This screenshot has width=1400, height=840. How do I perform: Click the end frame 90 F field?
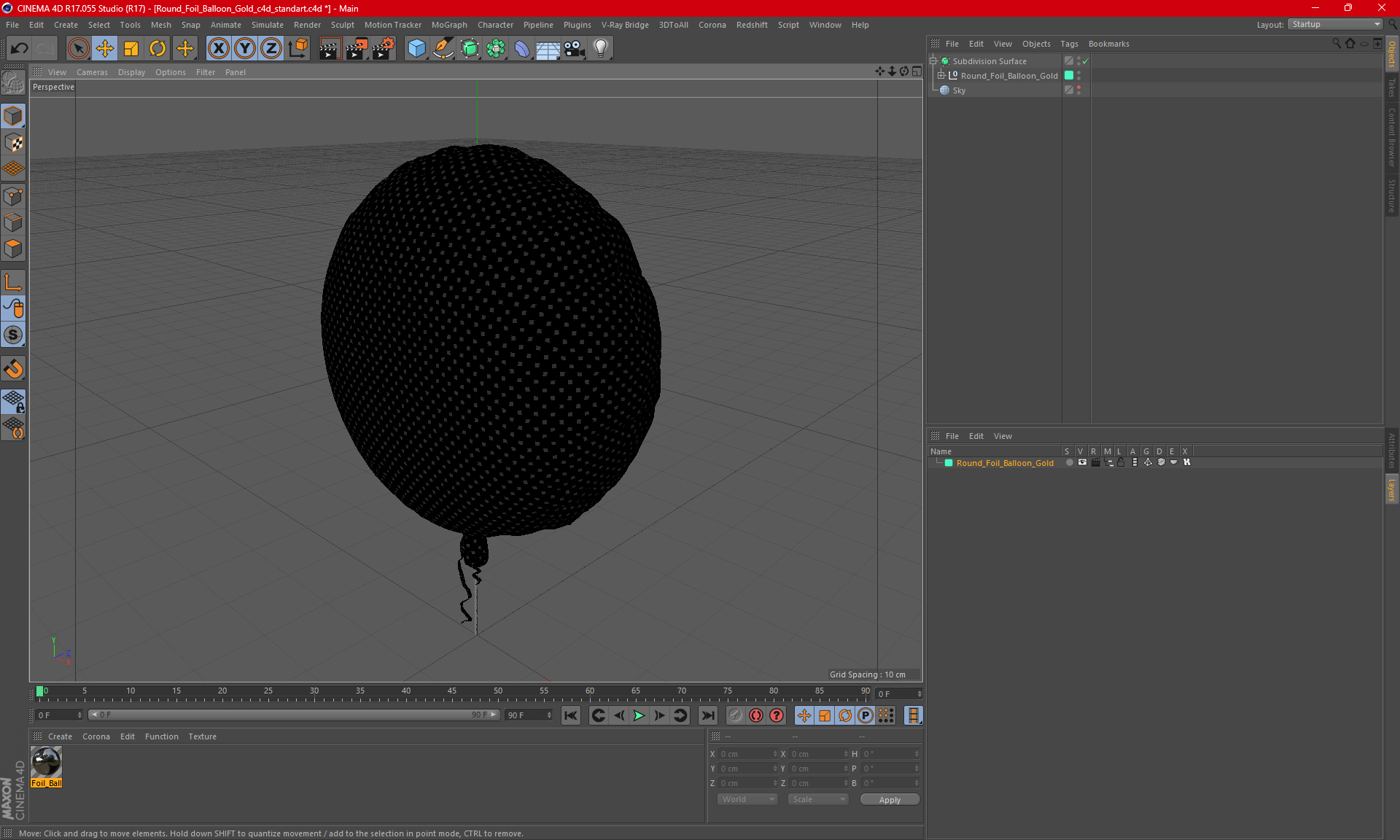529,715
